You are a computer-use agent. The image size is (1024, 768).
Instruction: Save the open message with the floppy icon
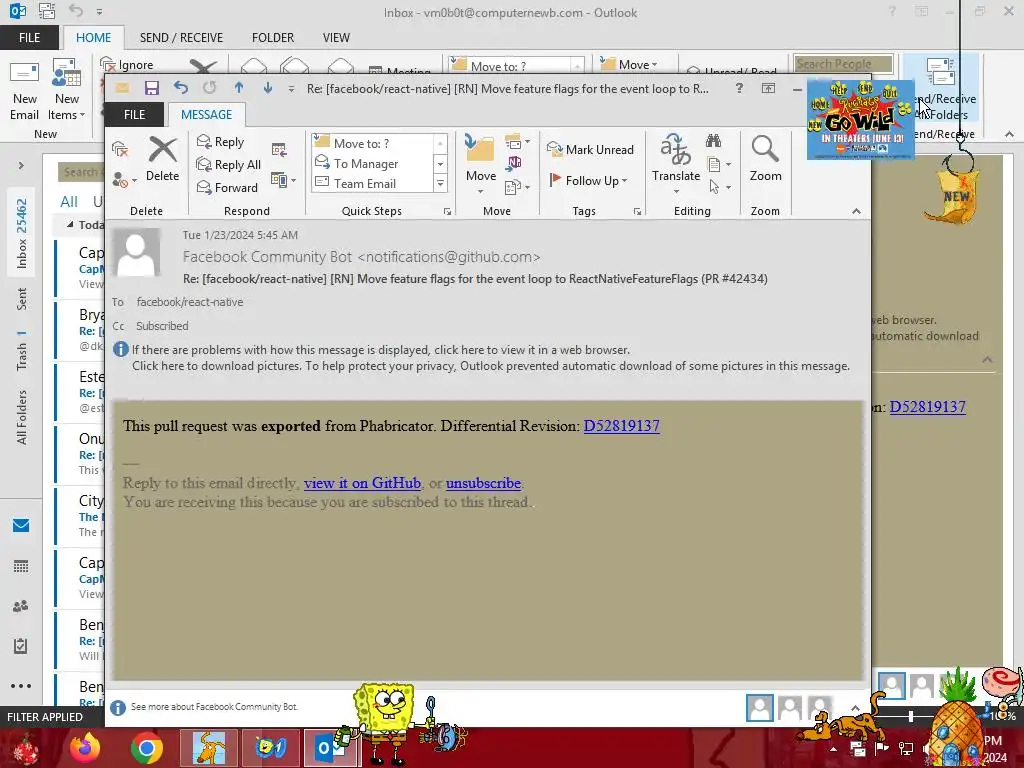click(x=152, y=88)
